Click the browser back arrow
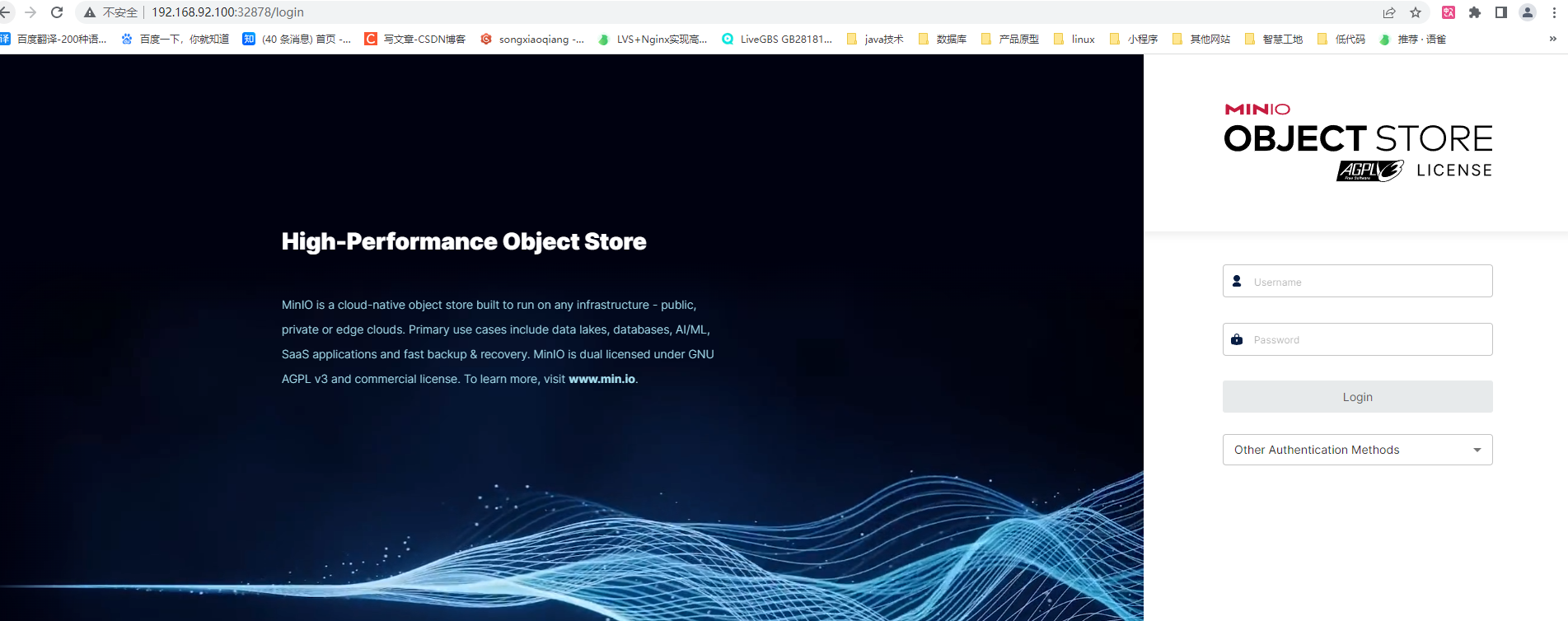The image size is (1568, 621). (5, 12)
